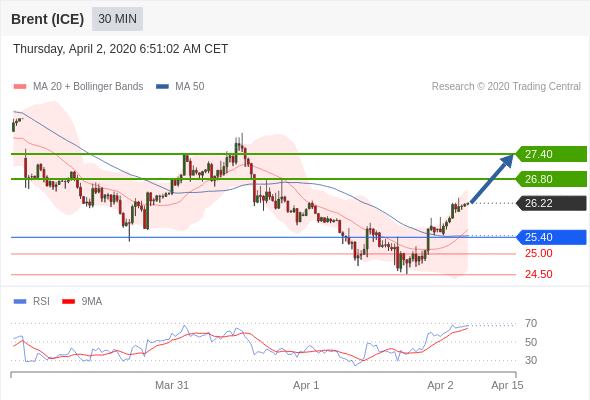Click the blue upward forecast arrow
This screenshot has width=590, height=400.
(492, 178)
